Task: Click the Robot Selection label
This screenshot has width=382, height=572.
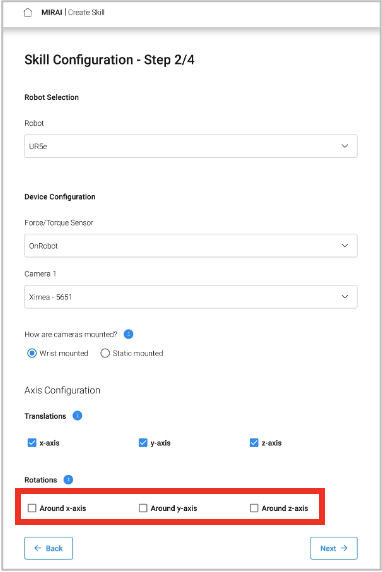Action: (x=51, y=97)
